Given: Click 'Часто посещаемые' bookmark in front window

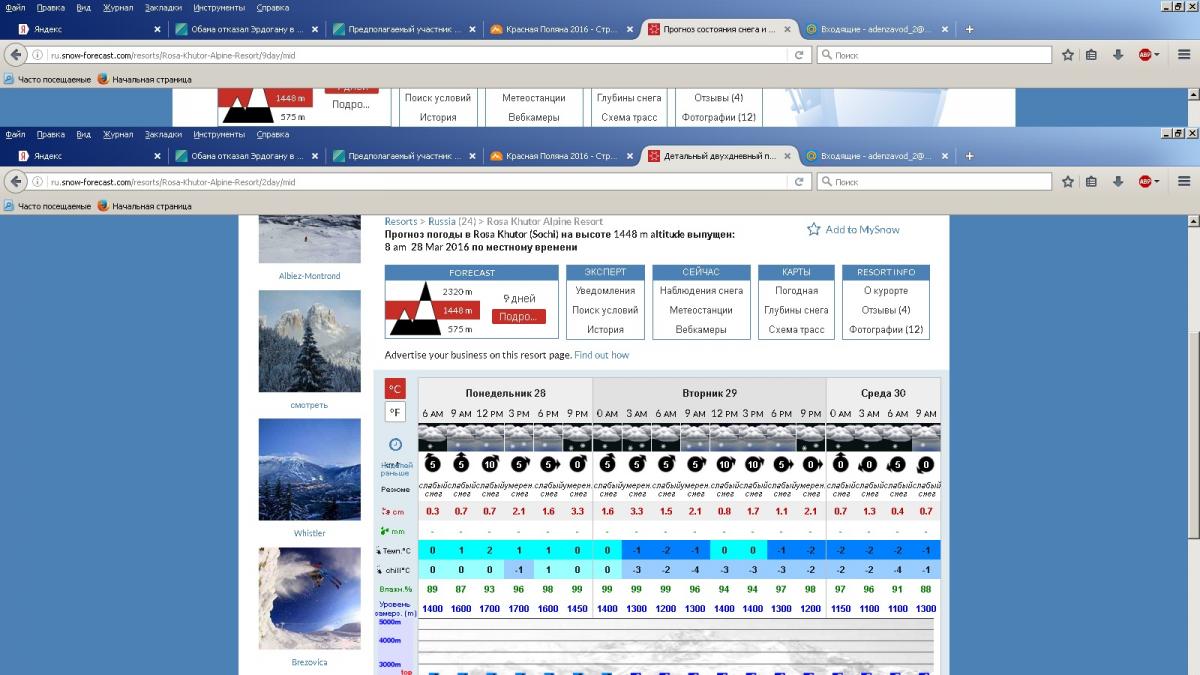Looking at the screenshot, I should tap(48, 206).
